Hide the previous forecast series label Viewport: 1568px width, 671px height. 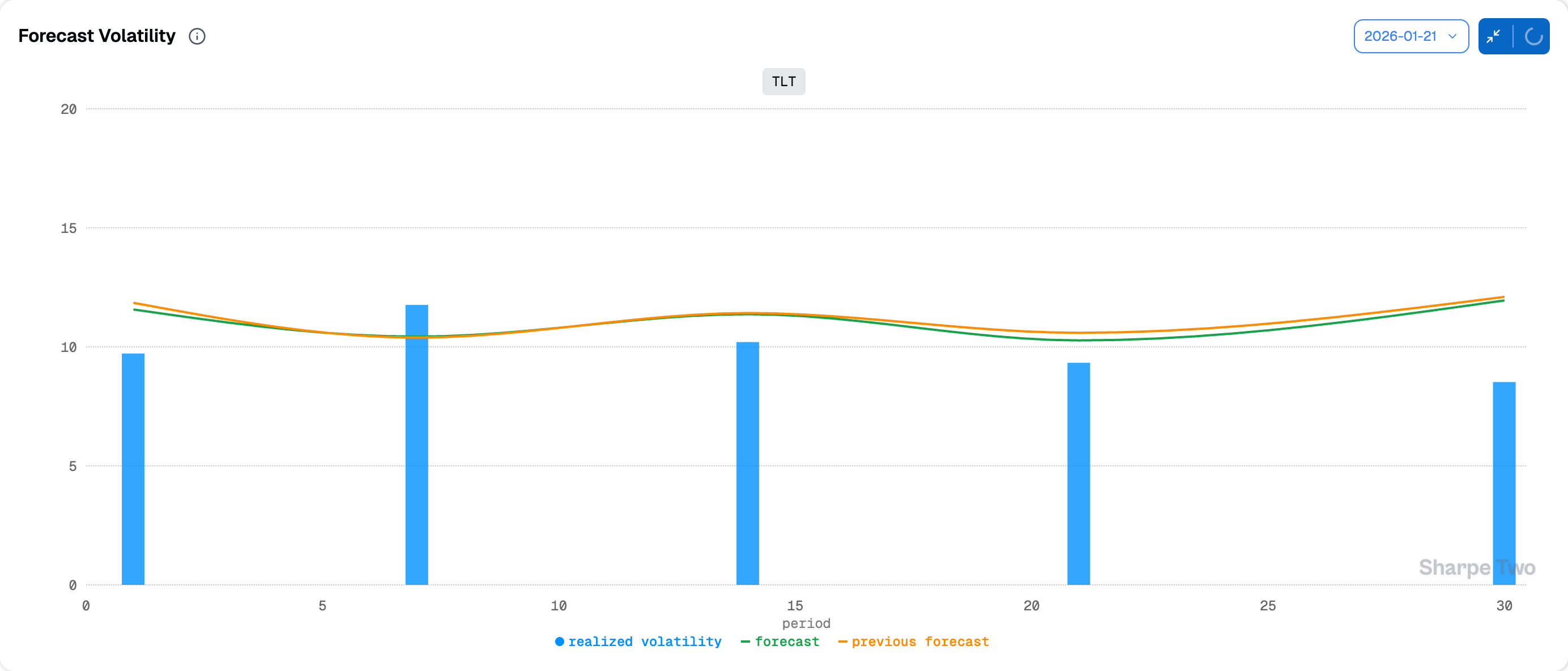pos(920,641)
